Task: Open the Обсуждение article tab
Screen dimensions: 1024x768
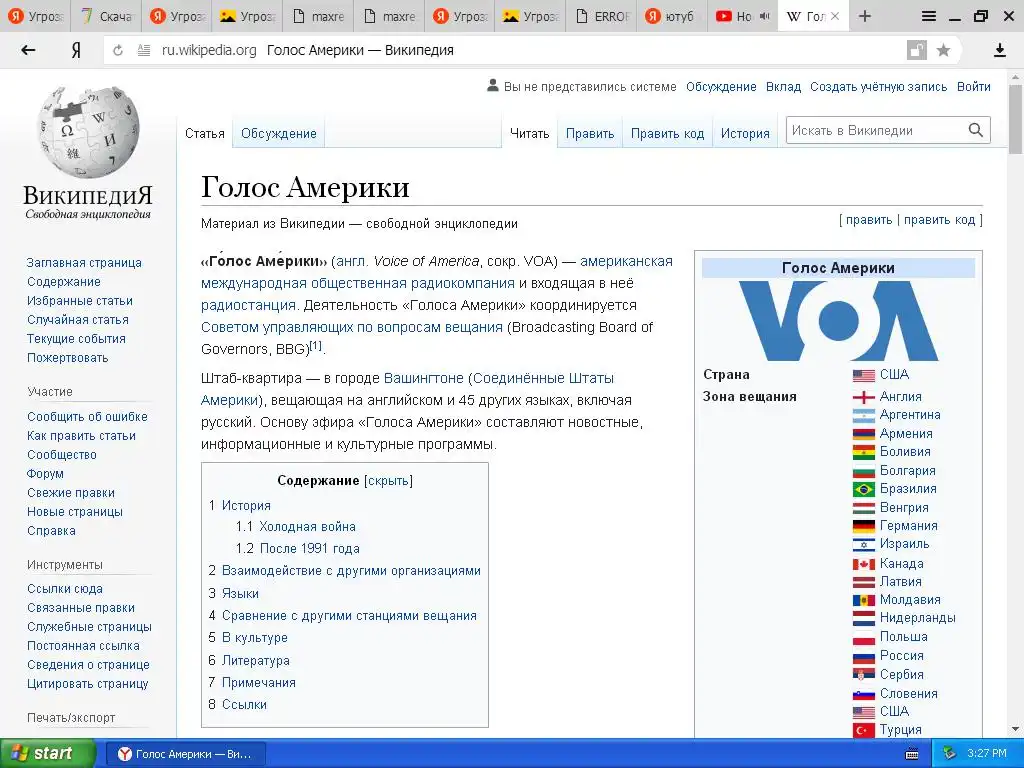Action: pyautogui.click(x=278, y=133)
